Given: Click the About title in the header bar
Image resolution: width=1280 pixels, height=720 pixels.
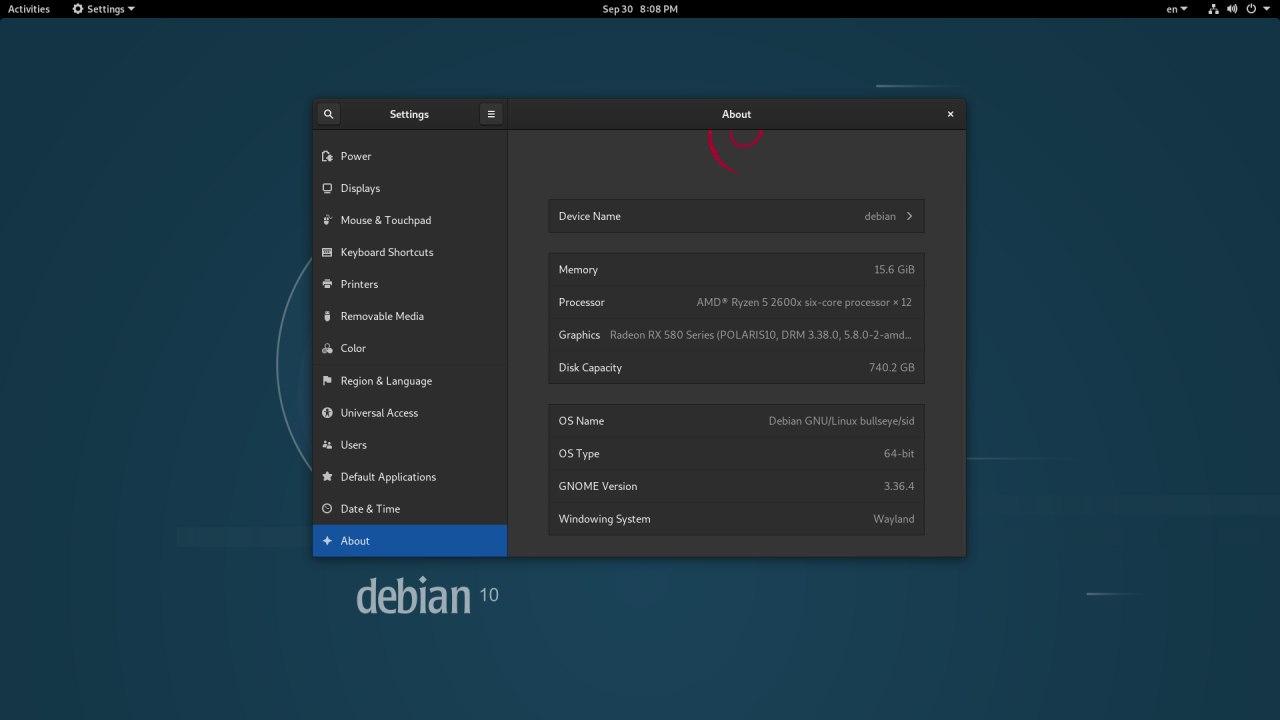Looking at the screenshot, I should (736, 114).
